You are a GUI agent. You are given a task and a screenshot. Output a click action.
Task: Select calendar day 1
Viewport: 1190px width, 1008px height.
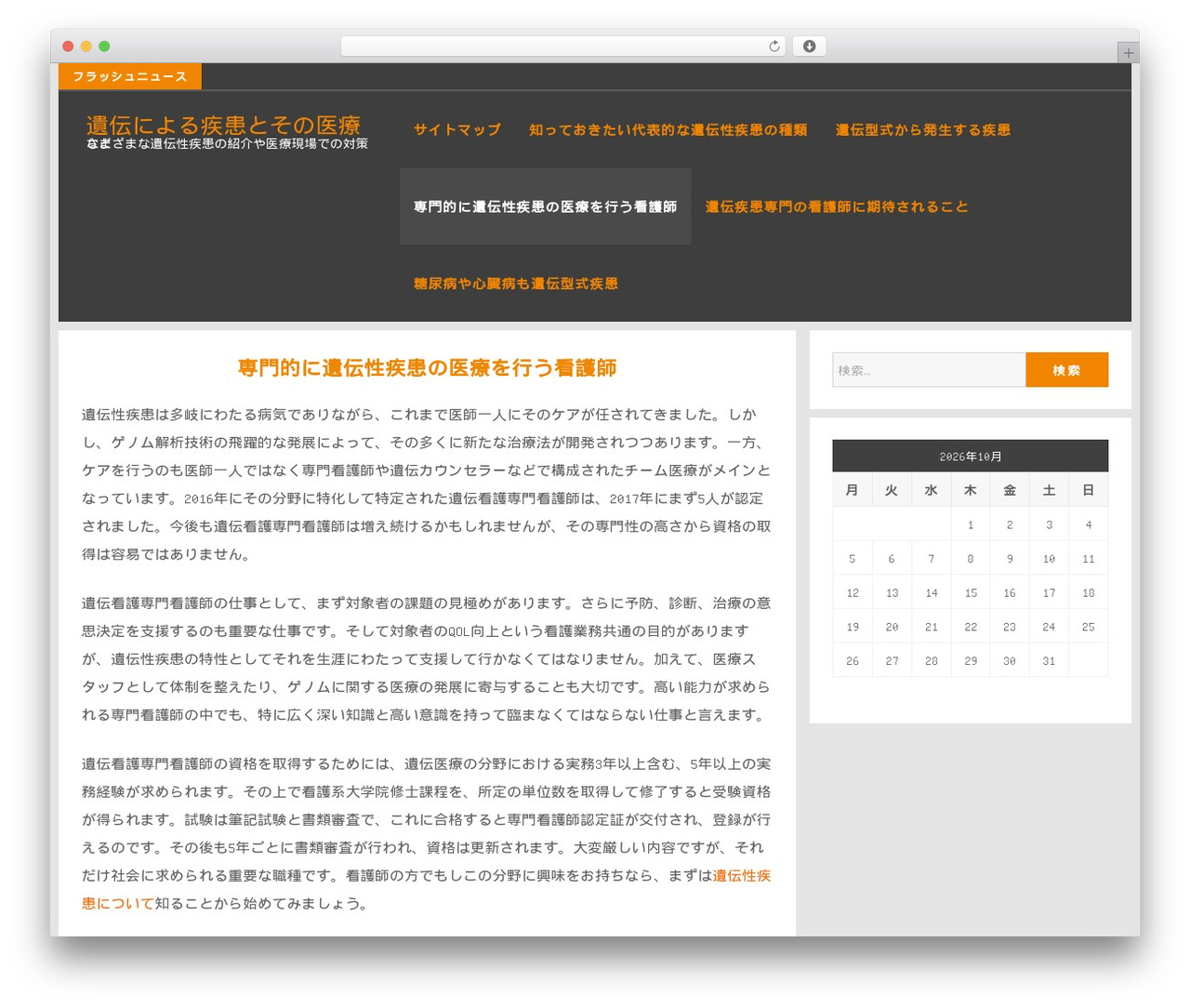click(971, 524)
